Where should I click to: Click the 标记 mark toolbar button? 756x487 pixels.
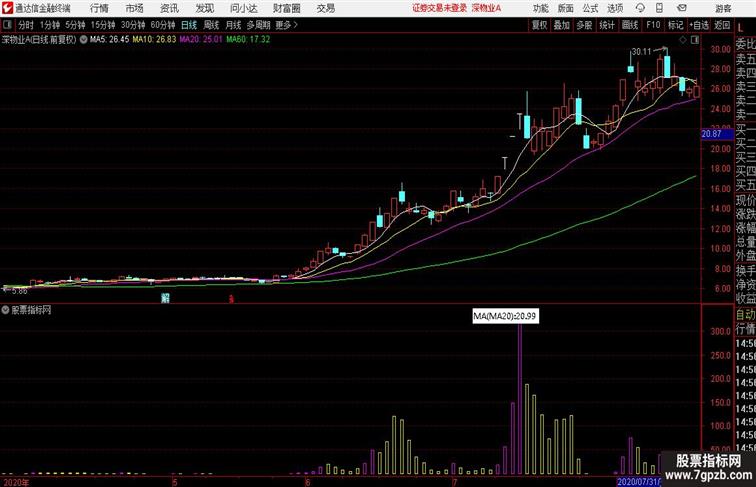click(675, 25)
